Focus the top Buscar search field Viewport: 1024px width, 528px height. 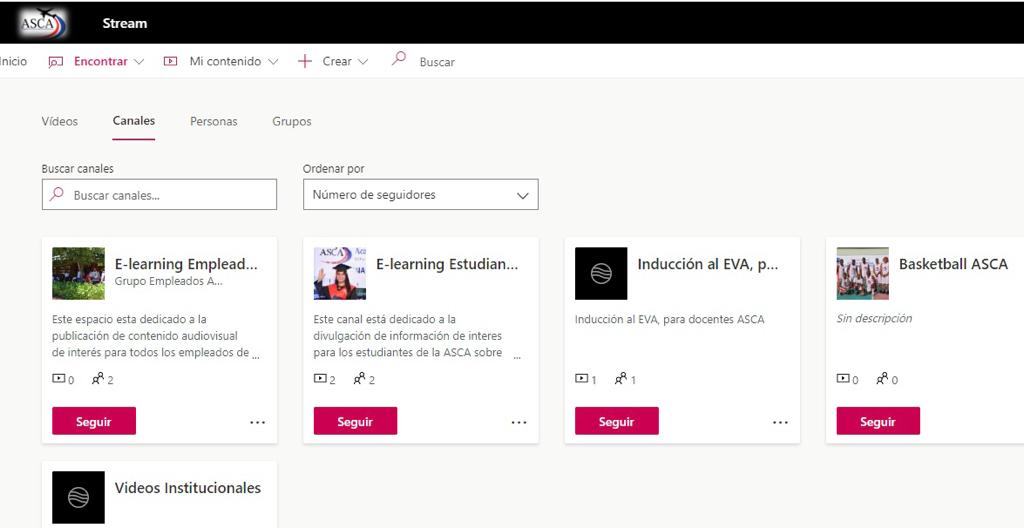click(x=437, y=62)
